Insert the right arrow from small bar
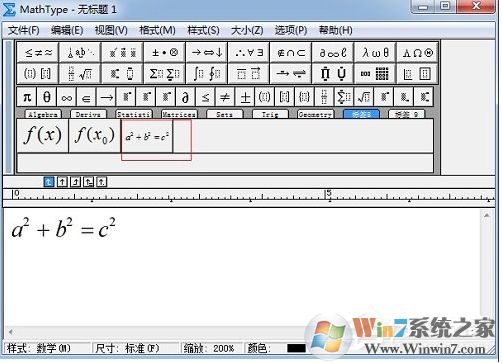The image size is (502, 363). 106,97
